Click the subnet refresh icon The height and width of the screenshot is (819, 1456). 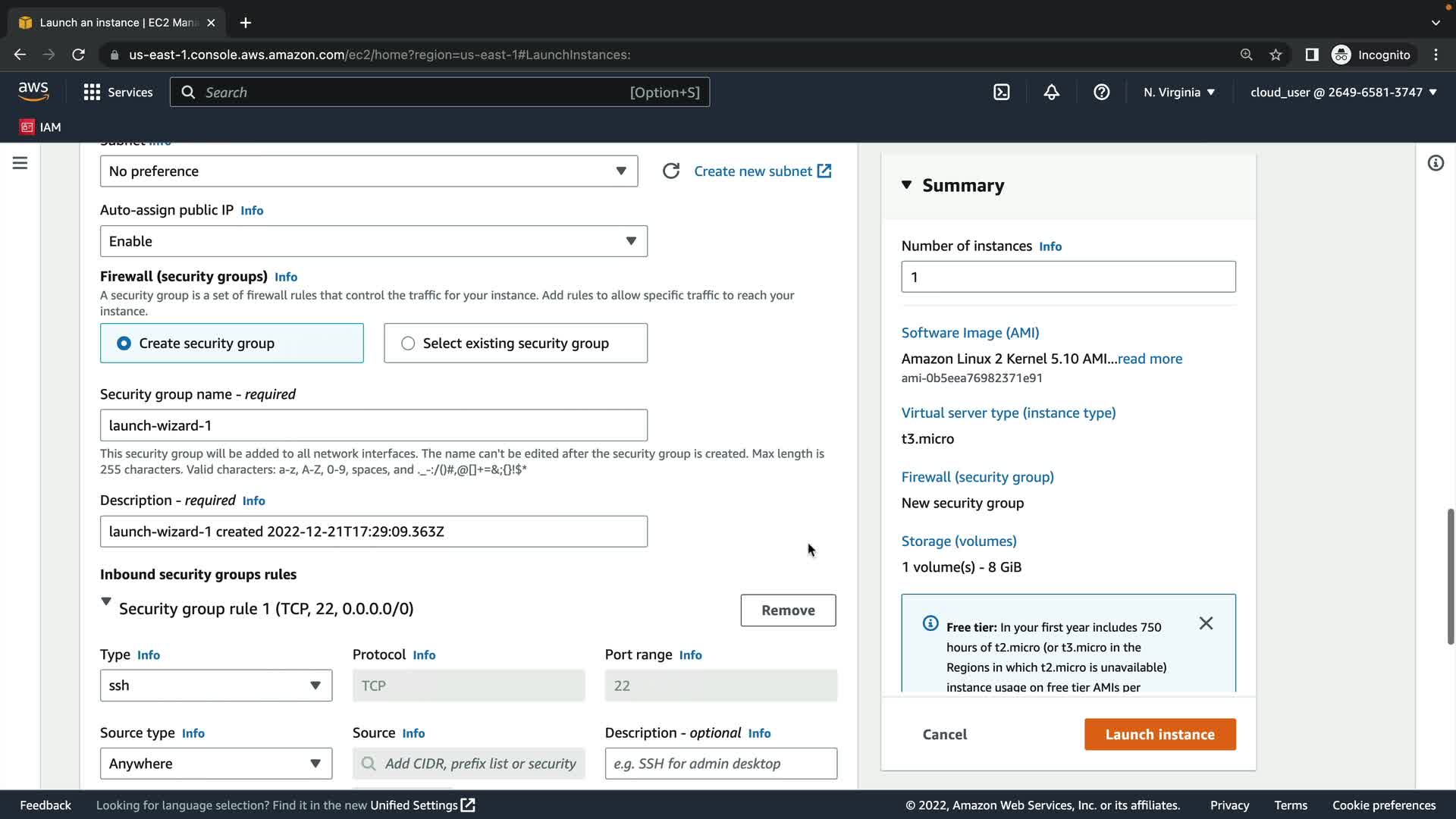(670, 171)
